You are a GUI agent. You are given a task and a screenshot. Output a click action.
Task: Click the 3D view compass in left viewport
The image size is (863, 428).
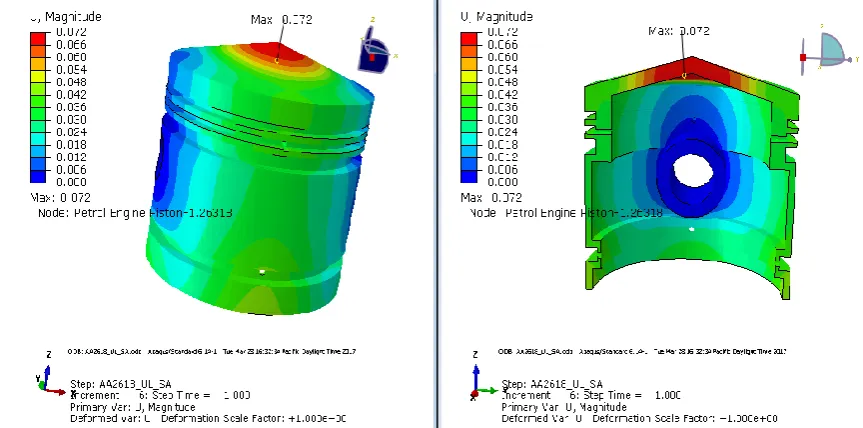click(377, 47)
